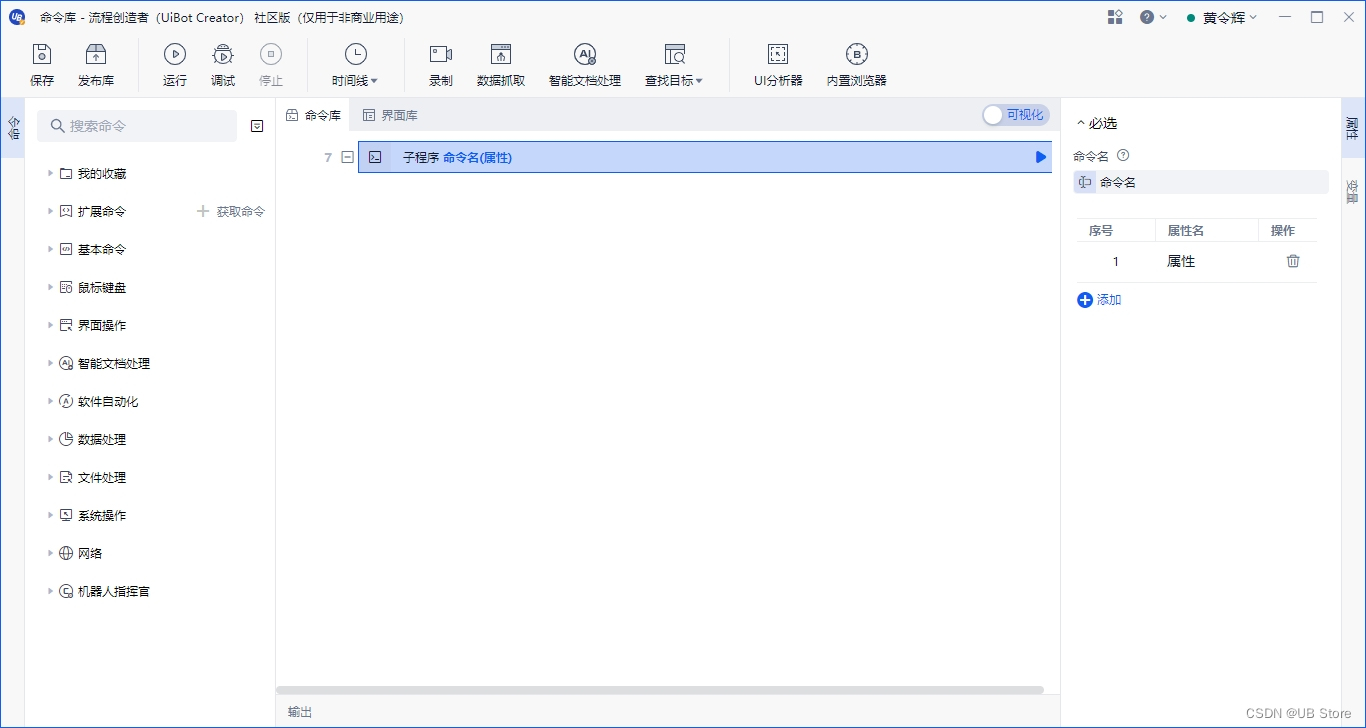Open the Find Target (查找目标) dropdown
Viewport: 1366px width, 728px height.
pyautogui.click(x=674, y=65)
